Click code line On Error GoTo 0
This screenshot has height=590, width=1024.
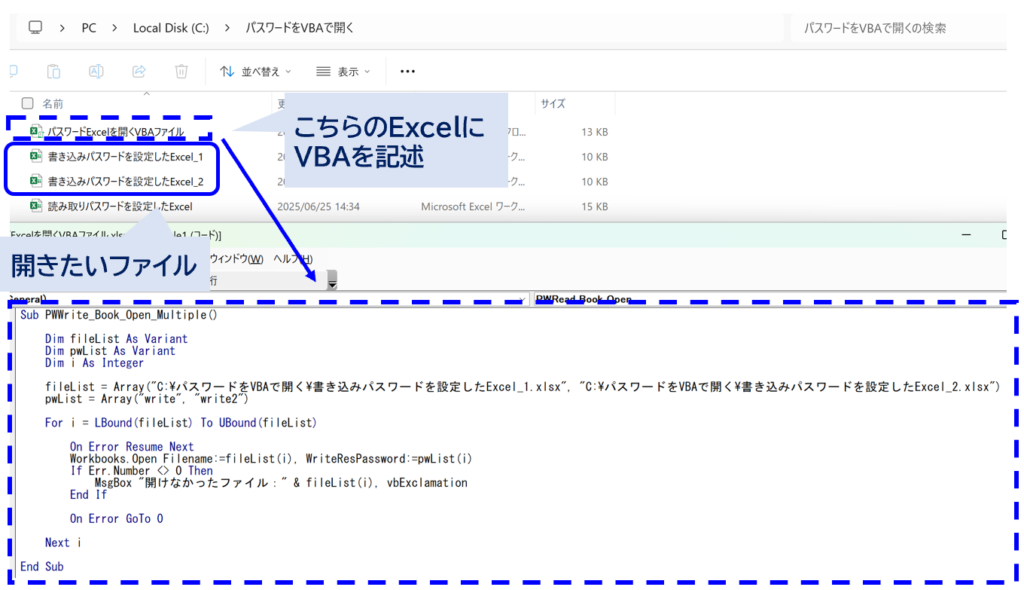(x=116, y=519)
